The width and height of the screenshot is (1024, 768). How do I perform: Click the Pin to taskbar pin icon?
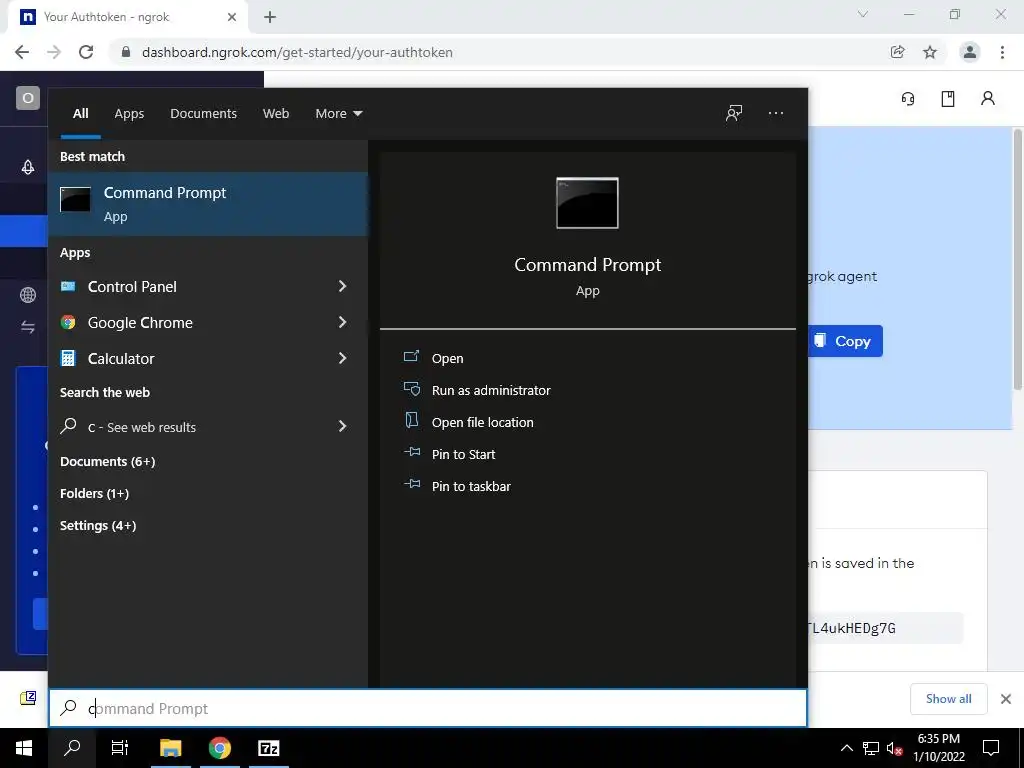pos(411,484)
